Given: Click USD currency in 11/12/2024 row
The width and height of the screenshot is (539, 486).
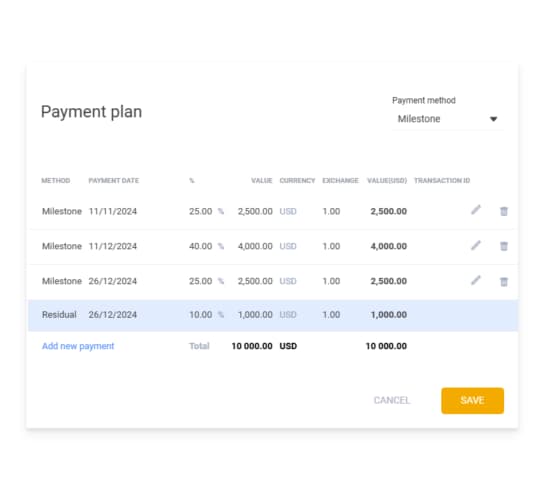Looking at the screenshot, I should point(288,246).
